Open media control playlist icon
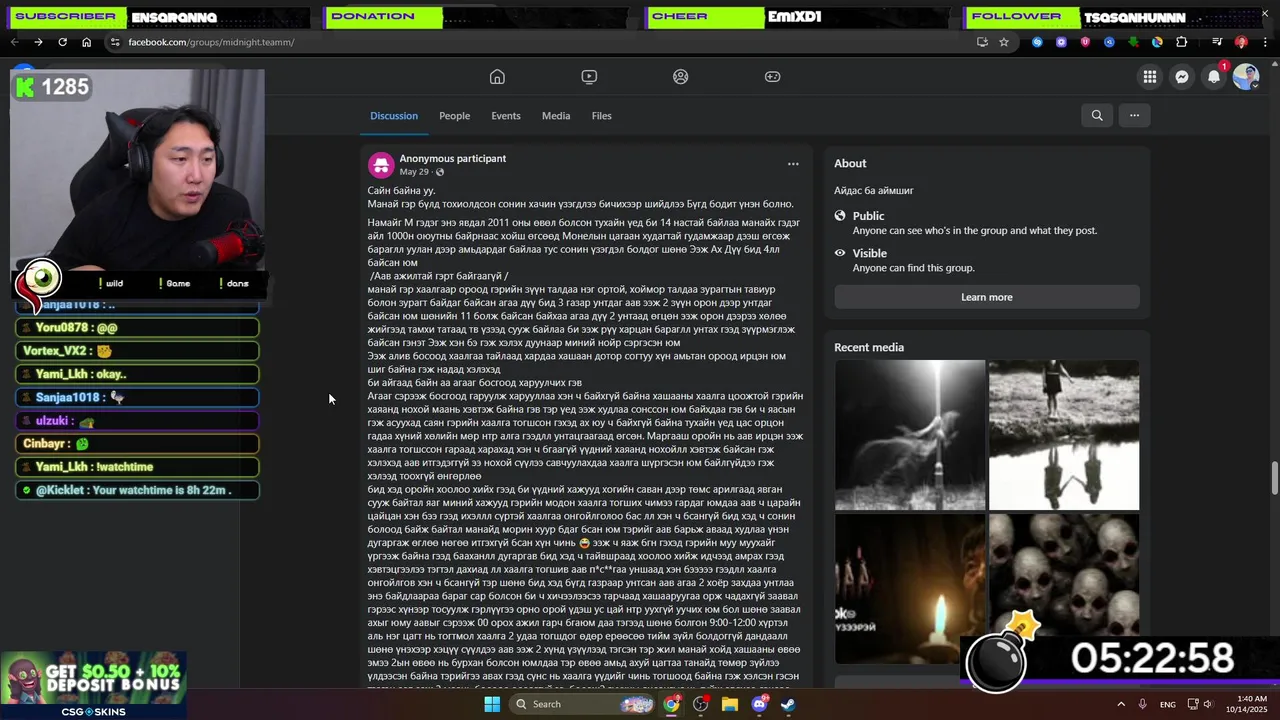 (x=1217, y=42)
